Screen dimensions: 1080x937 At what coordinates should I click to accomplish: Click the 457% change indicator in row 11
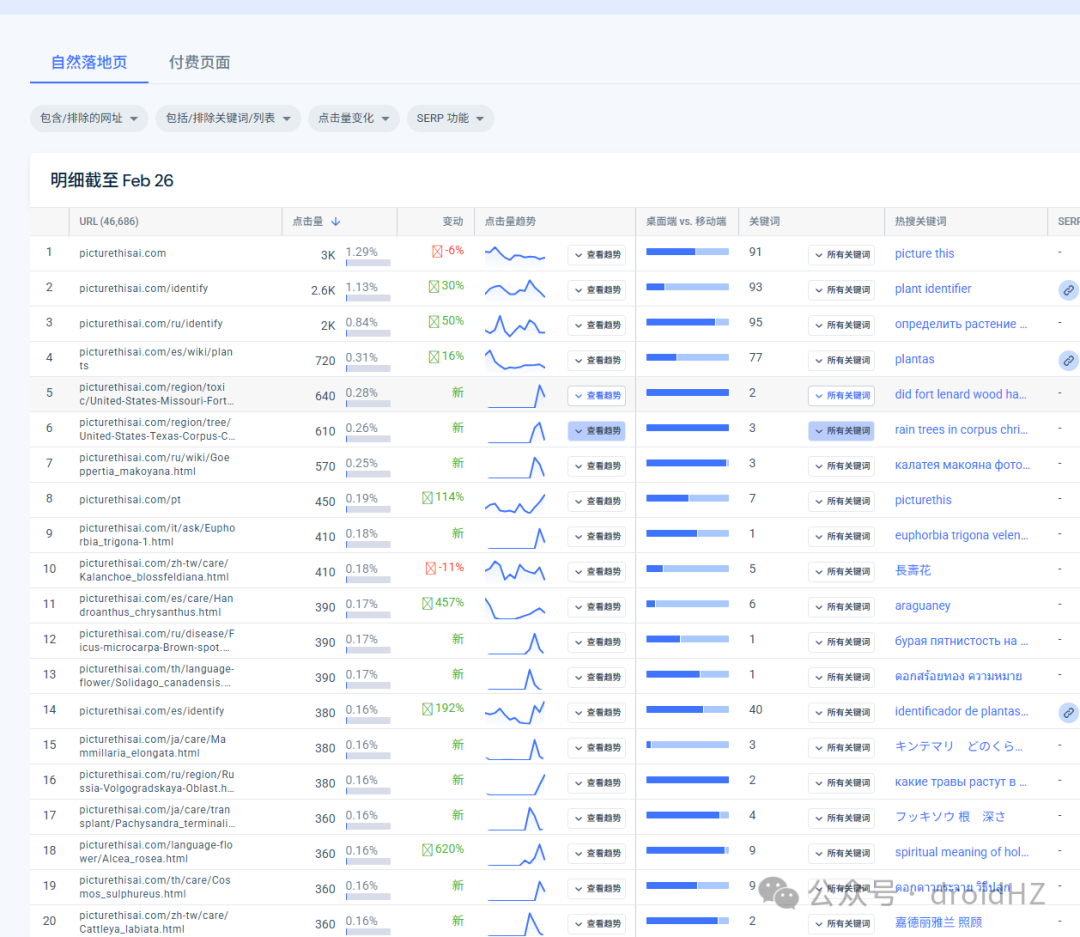tap(443, 603)
